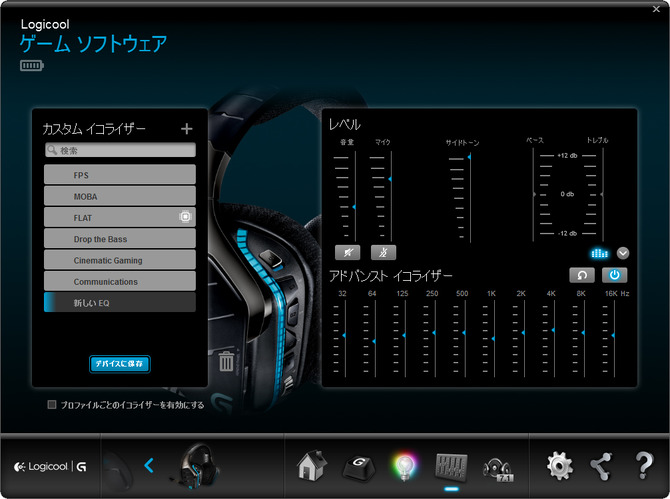Open help question mark icon
670x499 pixels.
tap(644, 465)
